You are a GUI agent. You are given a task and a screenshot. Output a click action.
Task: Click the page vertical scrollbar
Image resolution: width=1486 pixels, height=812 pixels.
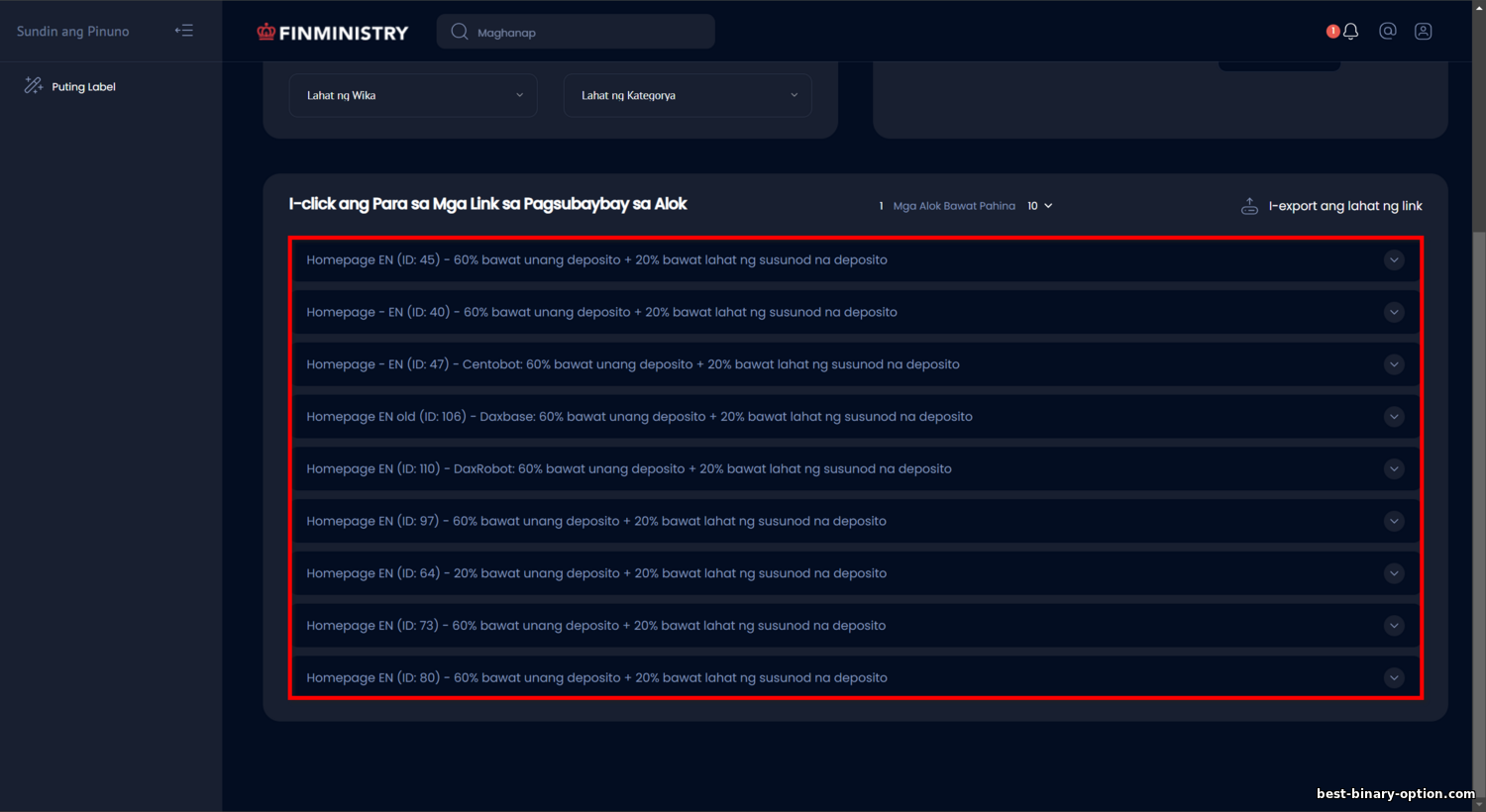tap(1478, 495)
